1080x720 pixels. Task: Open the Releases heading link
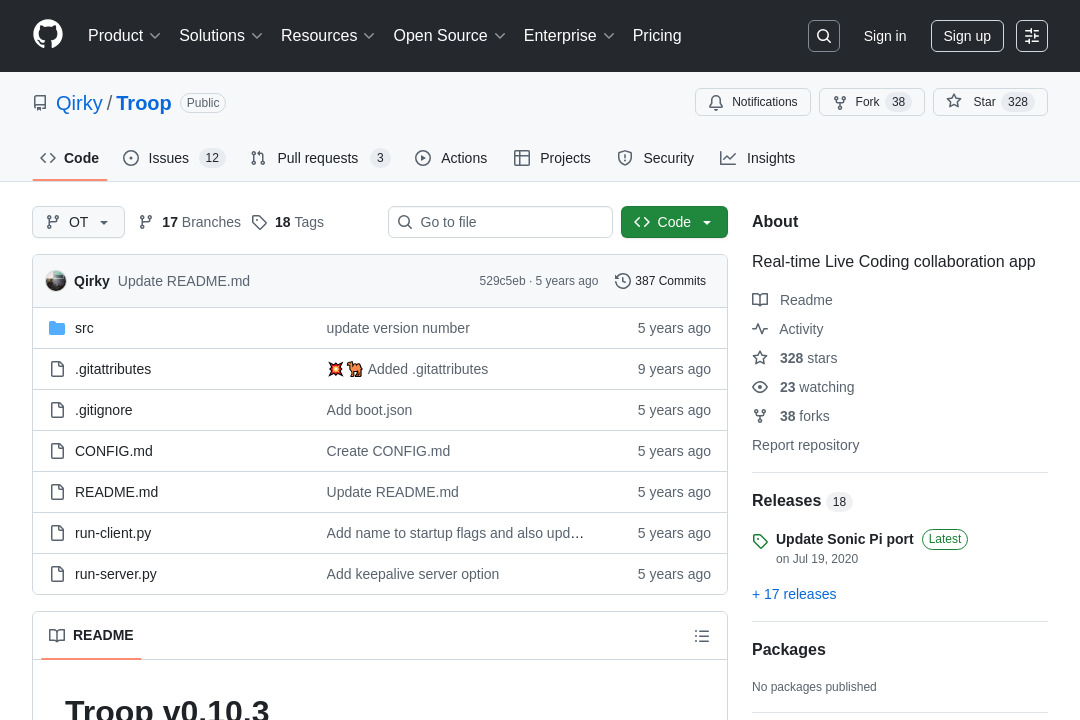[787, 501]
